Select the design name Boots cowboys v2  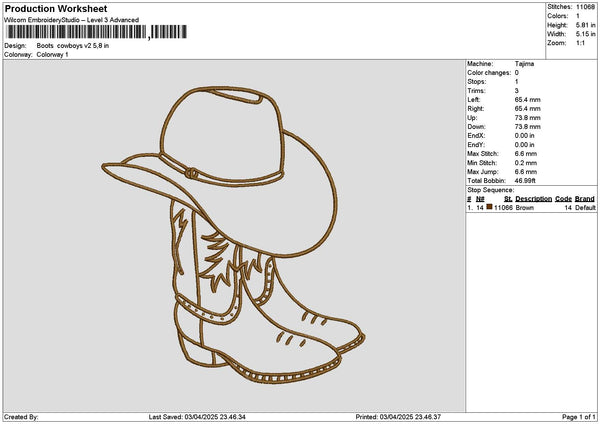72,46
